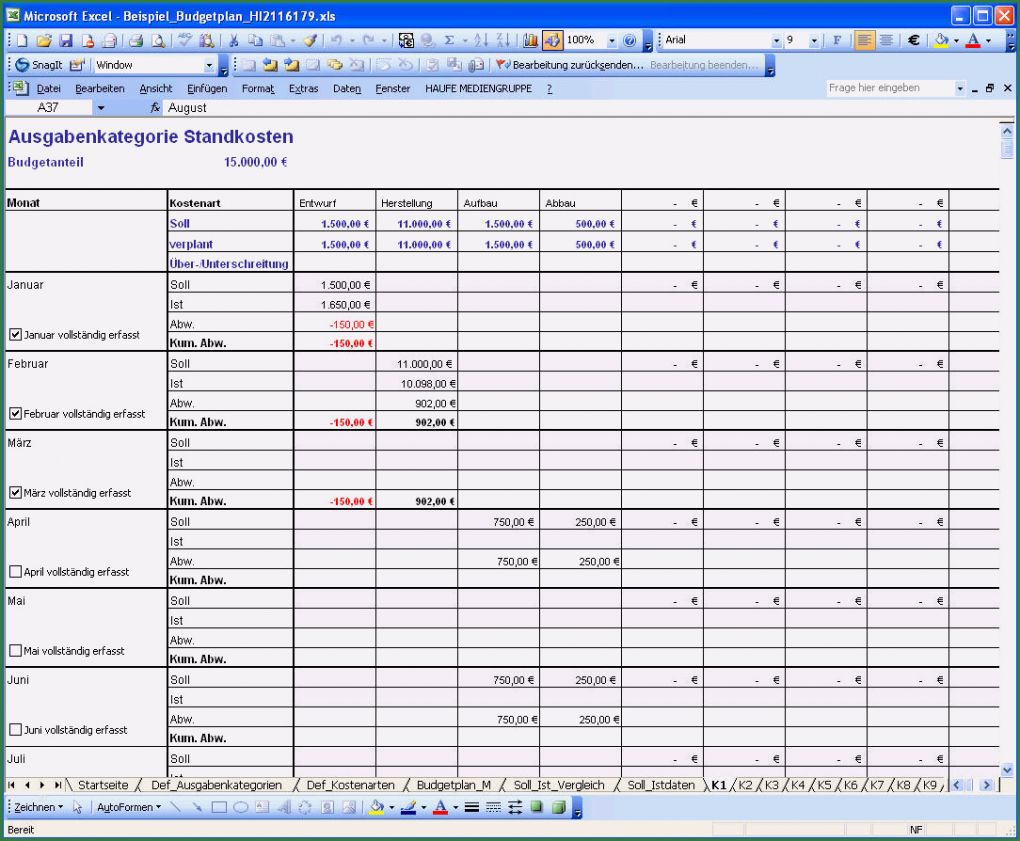Launch the Chart Wizard
Screen dimensions: 1020x841
pos(533,41)
